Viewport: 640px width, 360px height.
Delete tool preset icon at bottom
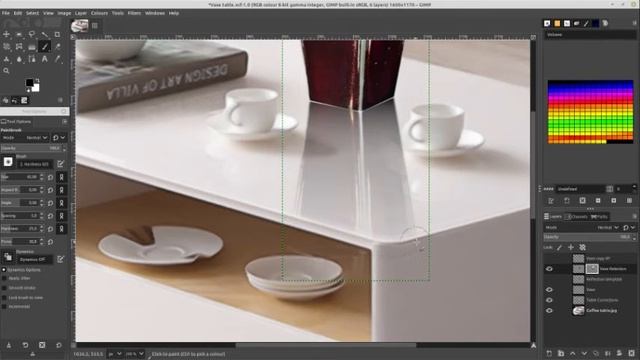42,345
